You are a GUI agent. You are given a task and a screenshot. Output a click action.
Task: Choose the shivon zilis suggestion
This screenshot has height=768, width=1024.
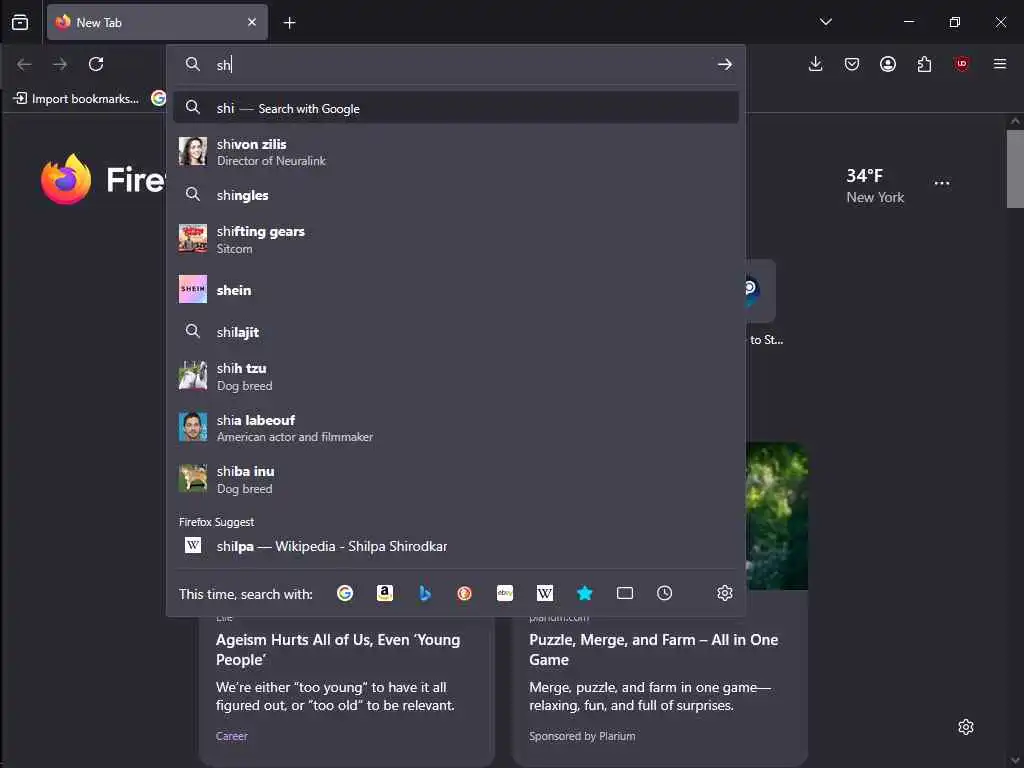pyautogui.click(x=456, y=152)
